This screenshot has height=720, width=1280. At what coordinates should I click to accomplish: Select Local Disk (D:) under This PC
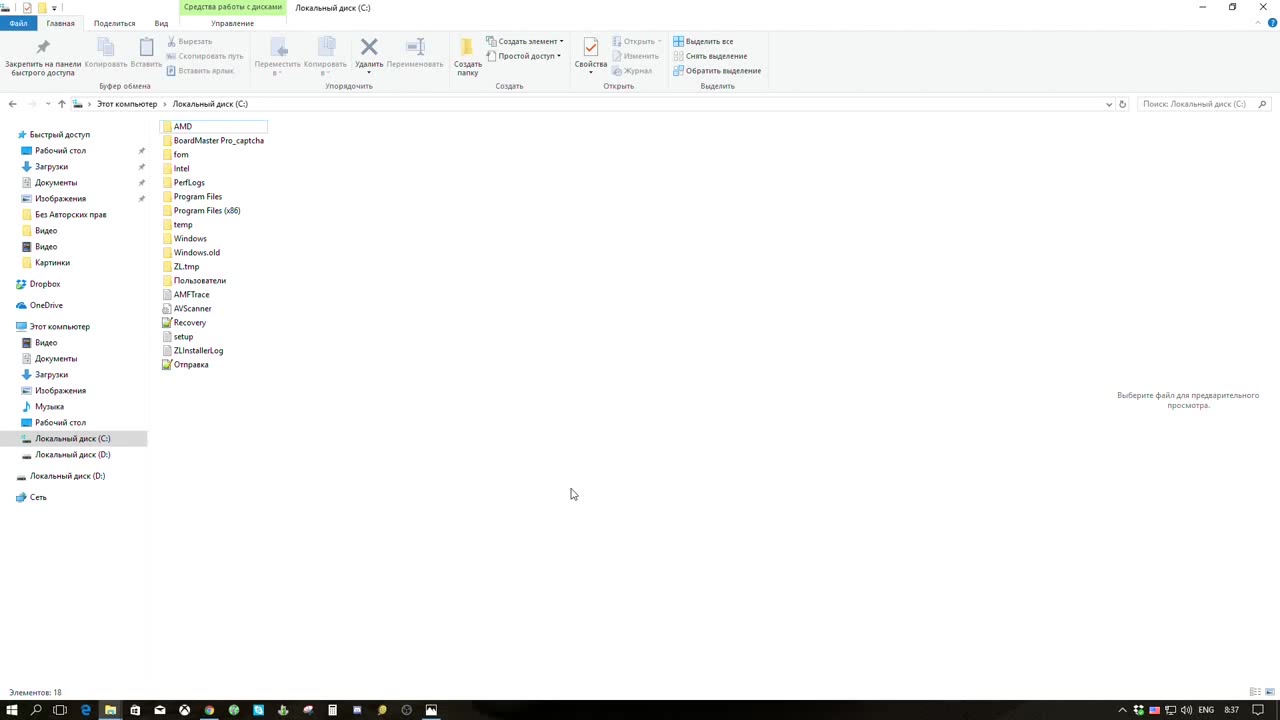tap(72, 455)
